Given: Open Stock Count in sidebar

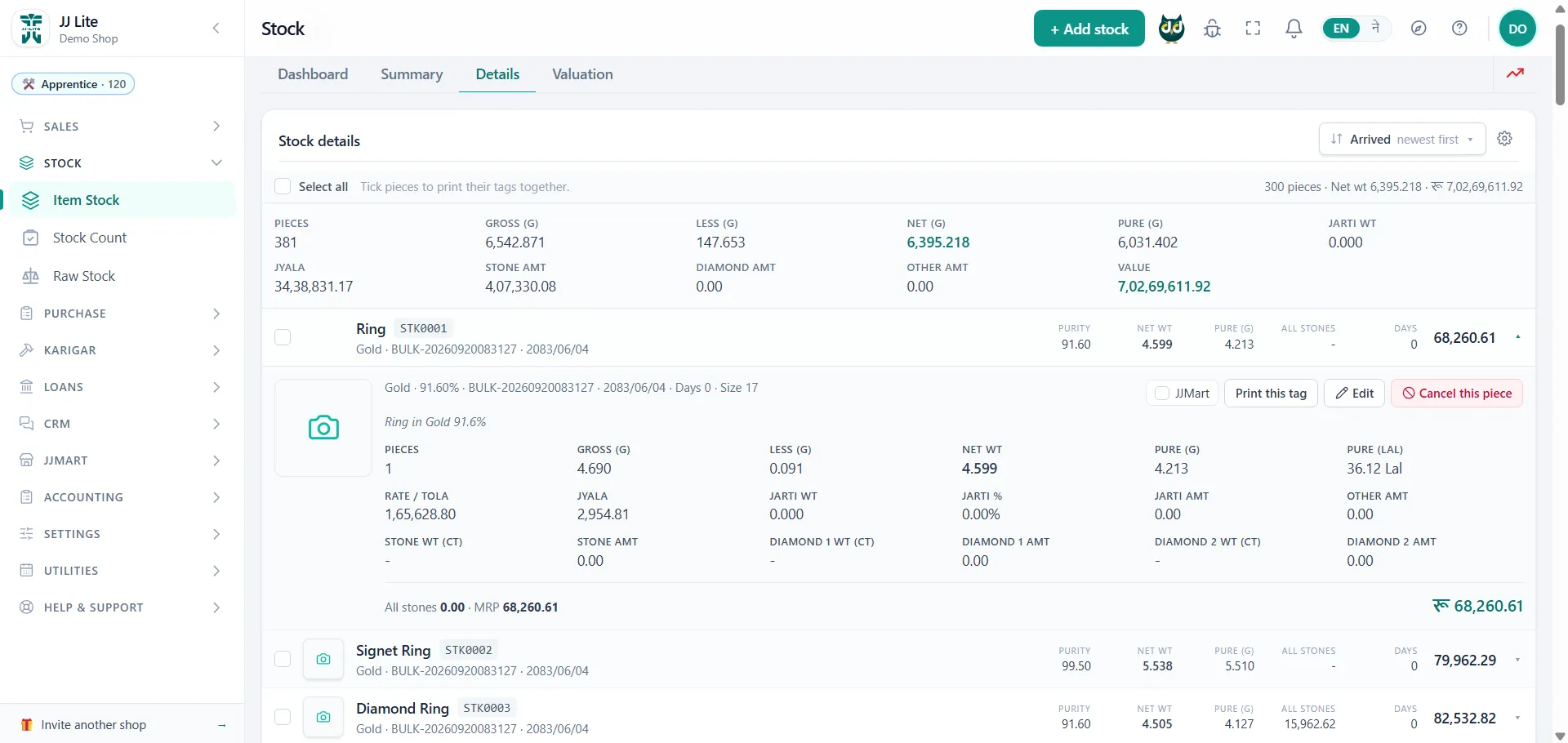Looking at the screenshot, I should tap(121, 238).
